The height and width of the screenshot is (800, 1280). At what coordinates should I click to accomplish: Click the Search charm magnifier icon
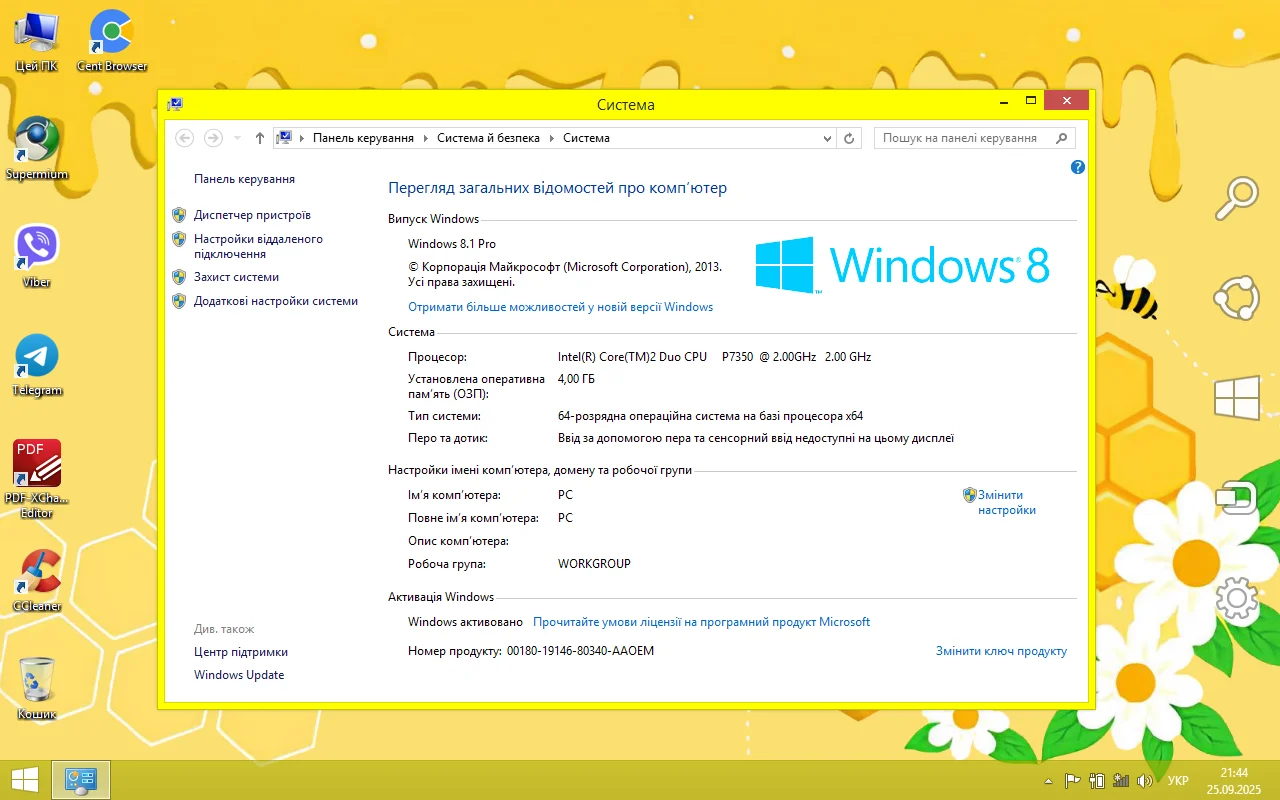pyautogui.click(x=1236, y=197)
